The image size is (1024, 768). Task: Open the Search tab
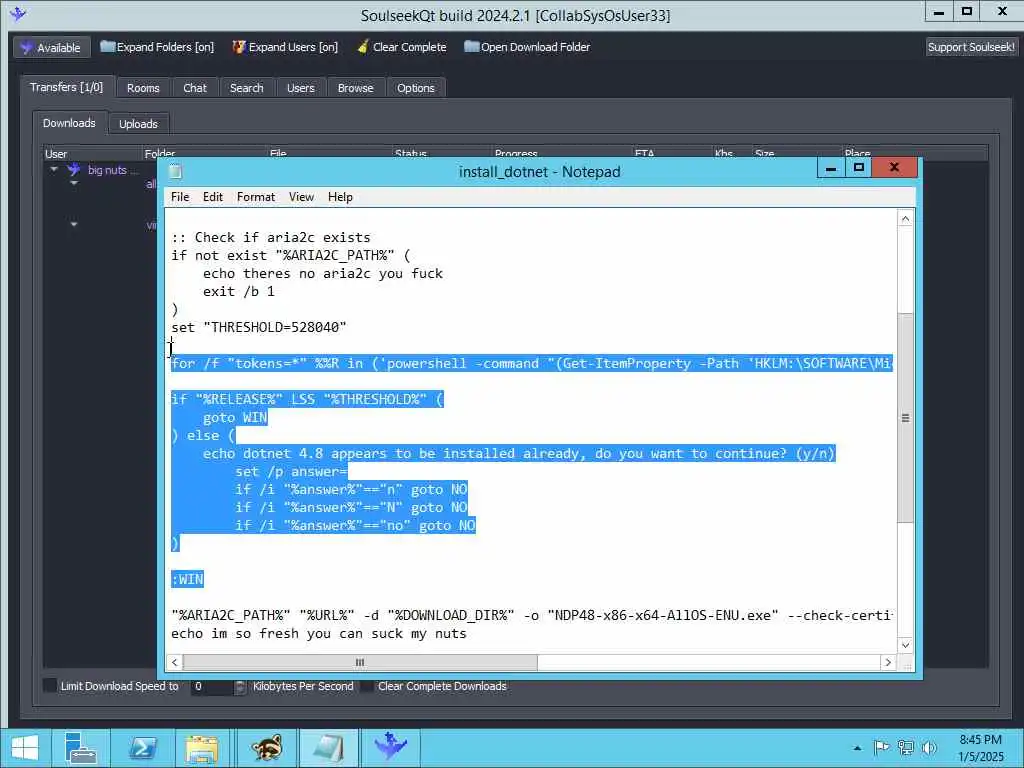click(x=247, y=88)
